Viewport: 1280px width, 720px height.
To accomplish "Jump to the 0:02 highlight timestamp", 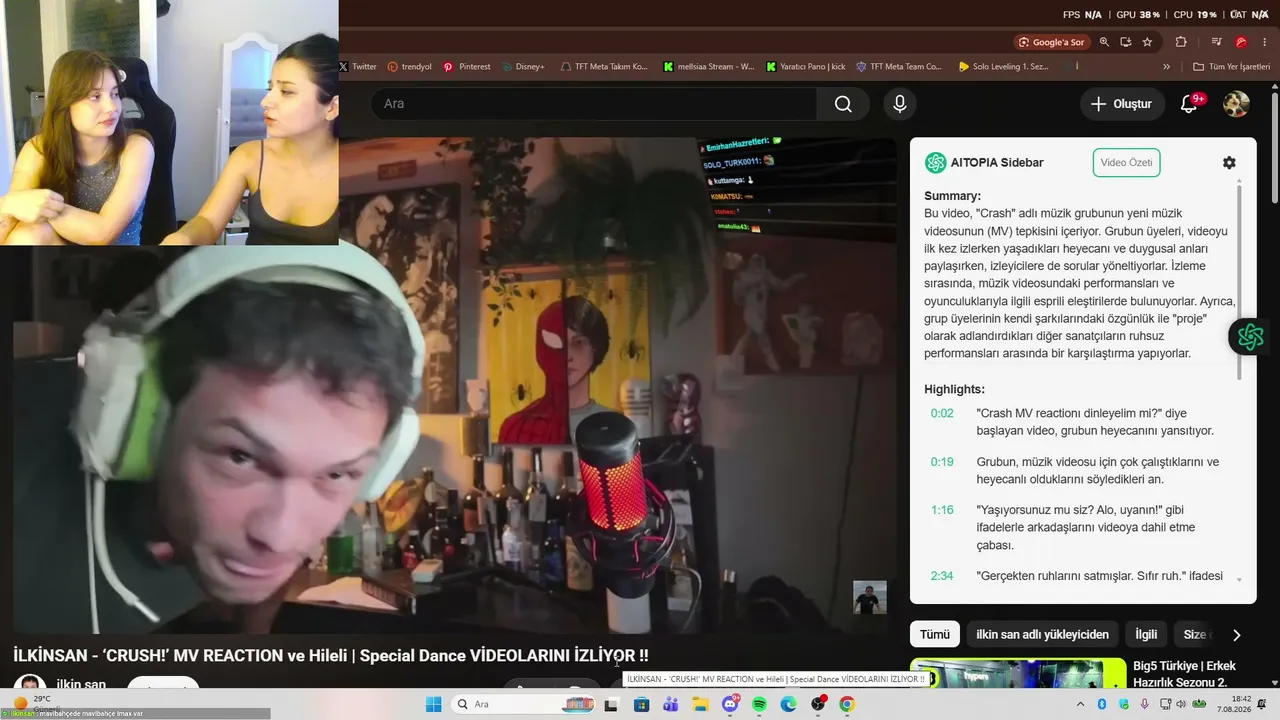I will pyautogui.click(x=942, y=413).
